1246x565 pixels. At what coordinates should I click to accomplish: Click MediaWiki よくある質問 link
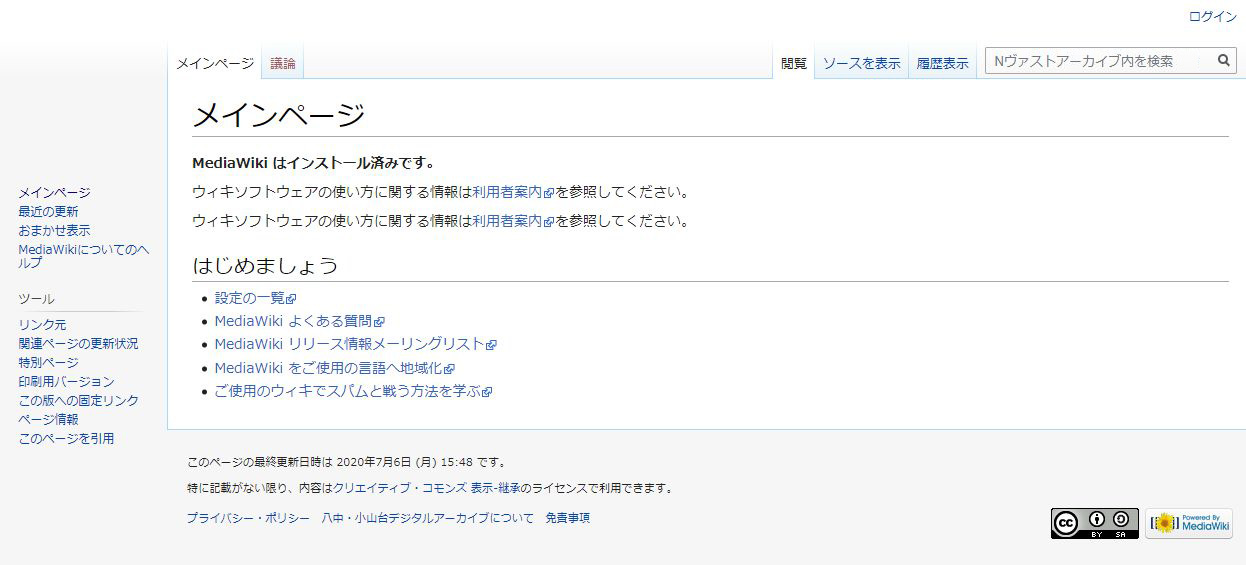(293, 321)
